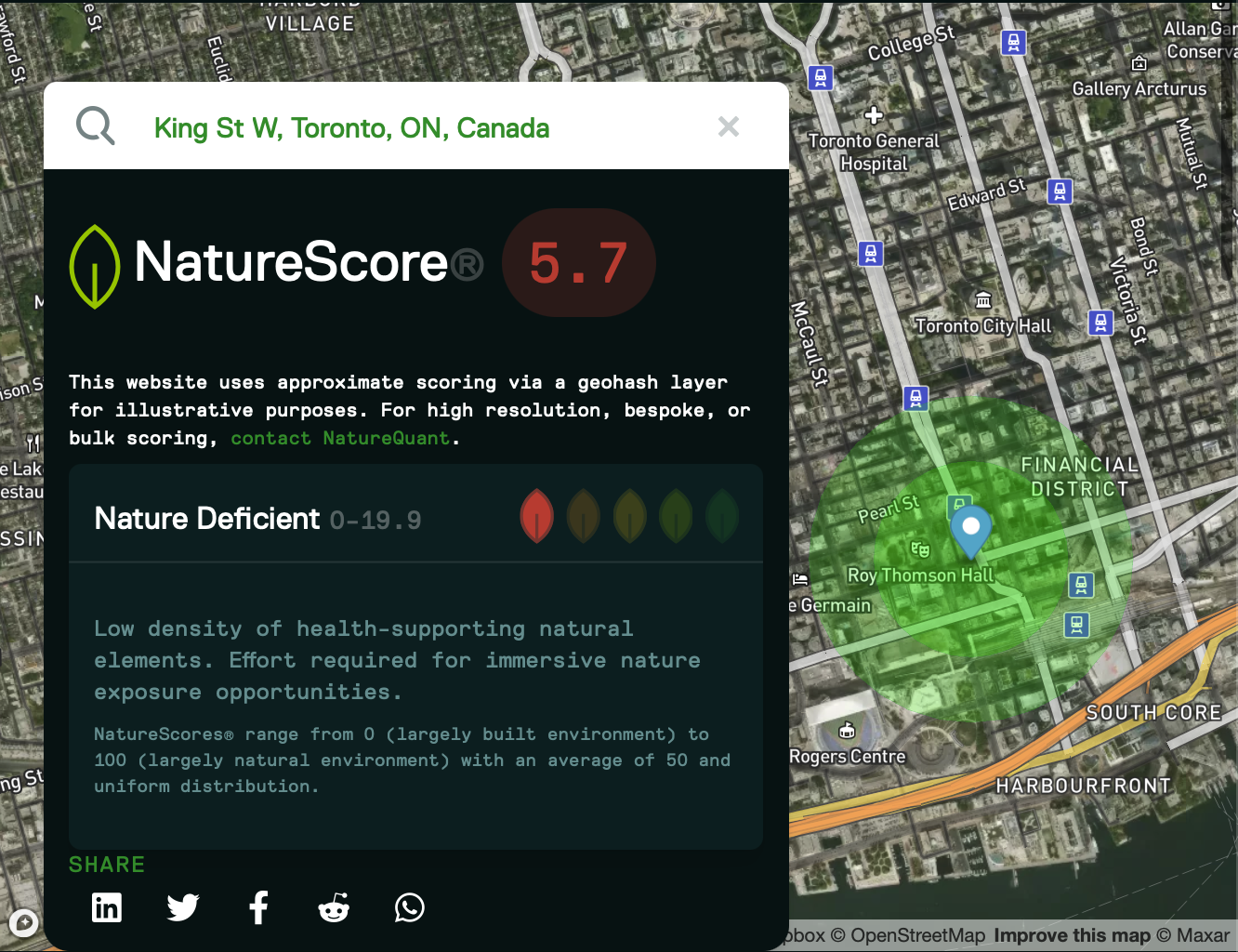This screenshot has width=1238, height=952.
Task: Click the SHARE heading
Action: [107, 865]
